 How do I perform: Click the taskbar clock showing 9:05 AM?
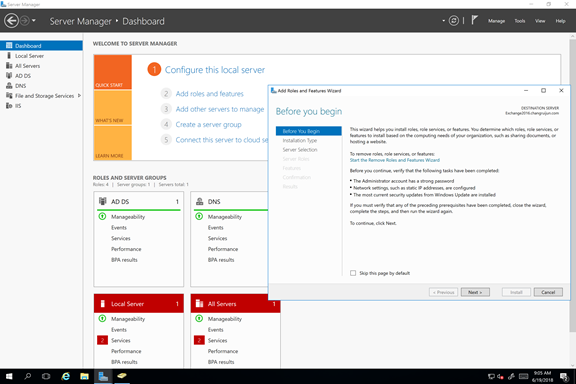(x=542, y=376)
